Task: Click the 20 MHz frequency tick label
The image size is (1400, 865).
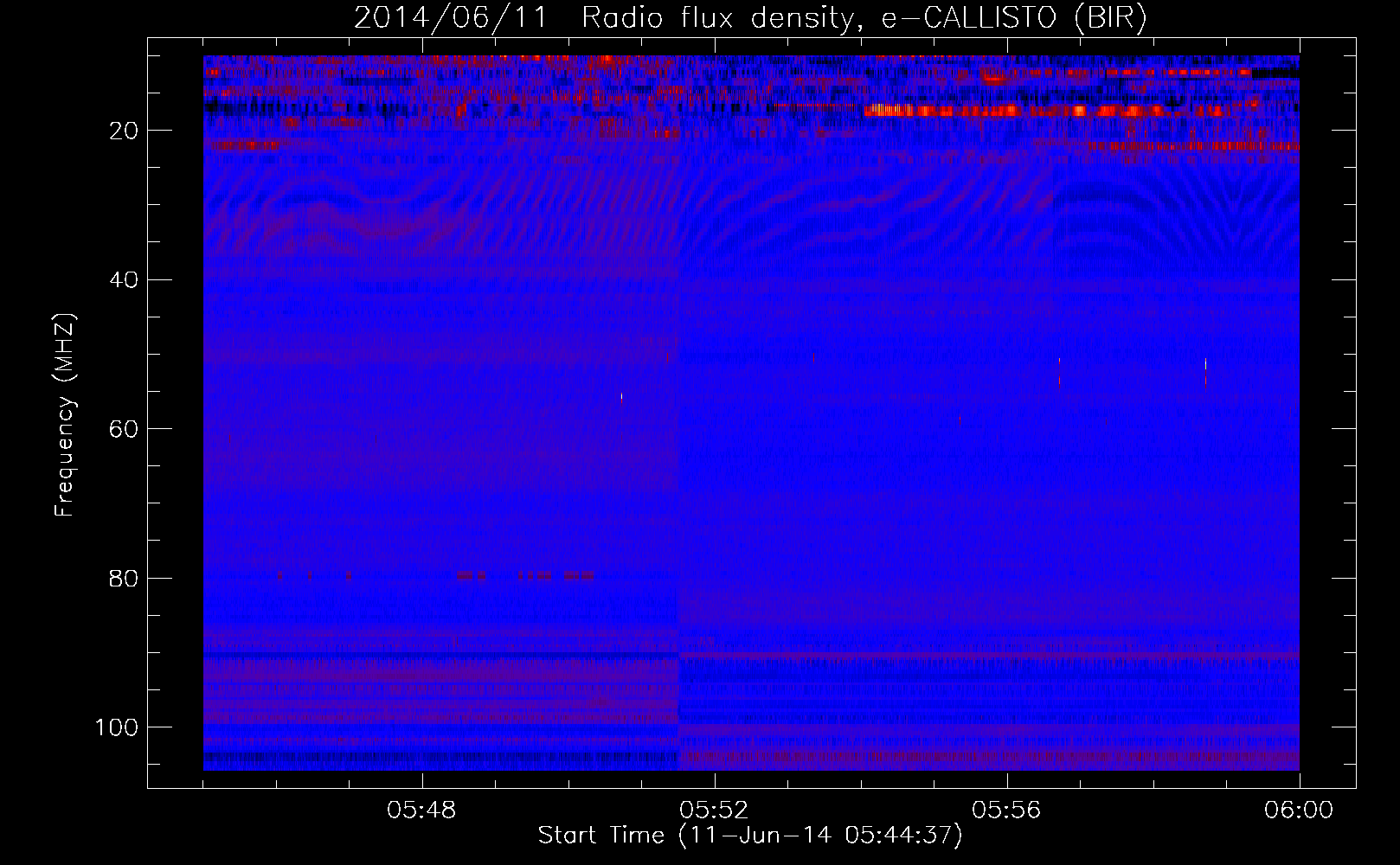Action: [x=124, y=131]
